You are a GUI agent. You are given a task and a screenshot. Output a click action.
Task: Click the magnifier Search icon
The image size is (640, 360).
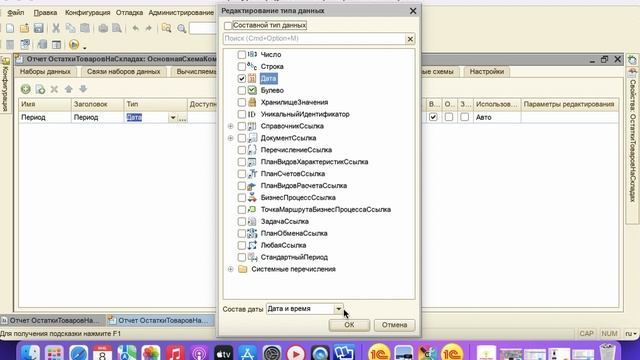pyautogui.click(x=182, y=28)
